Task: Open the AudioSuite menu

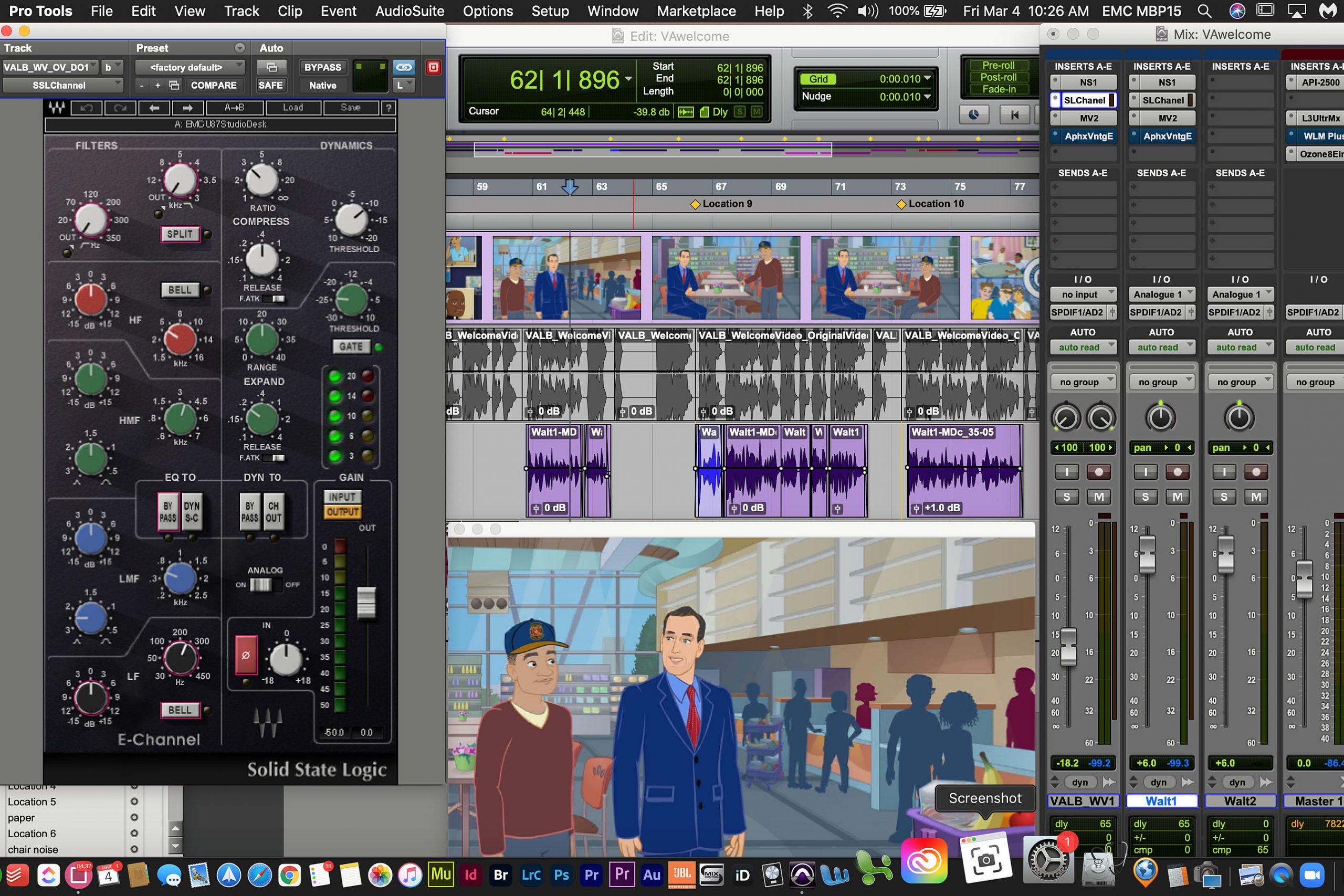Action: [409, 11]
